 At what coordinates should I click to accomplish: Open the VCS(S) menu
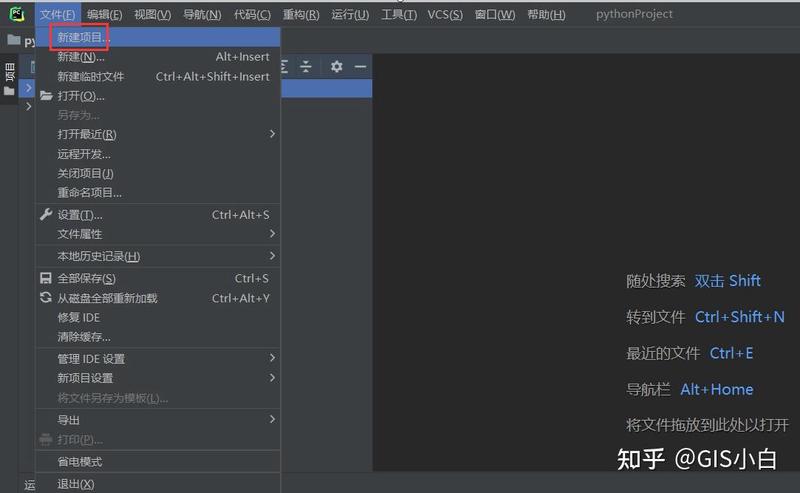click(445, 14)
